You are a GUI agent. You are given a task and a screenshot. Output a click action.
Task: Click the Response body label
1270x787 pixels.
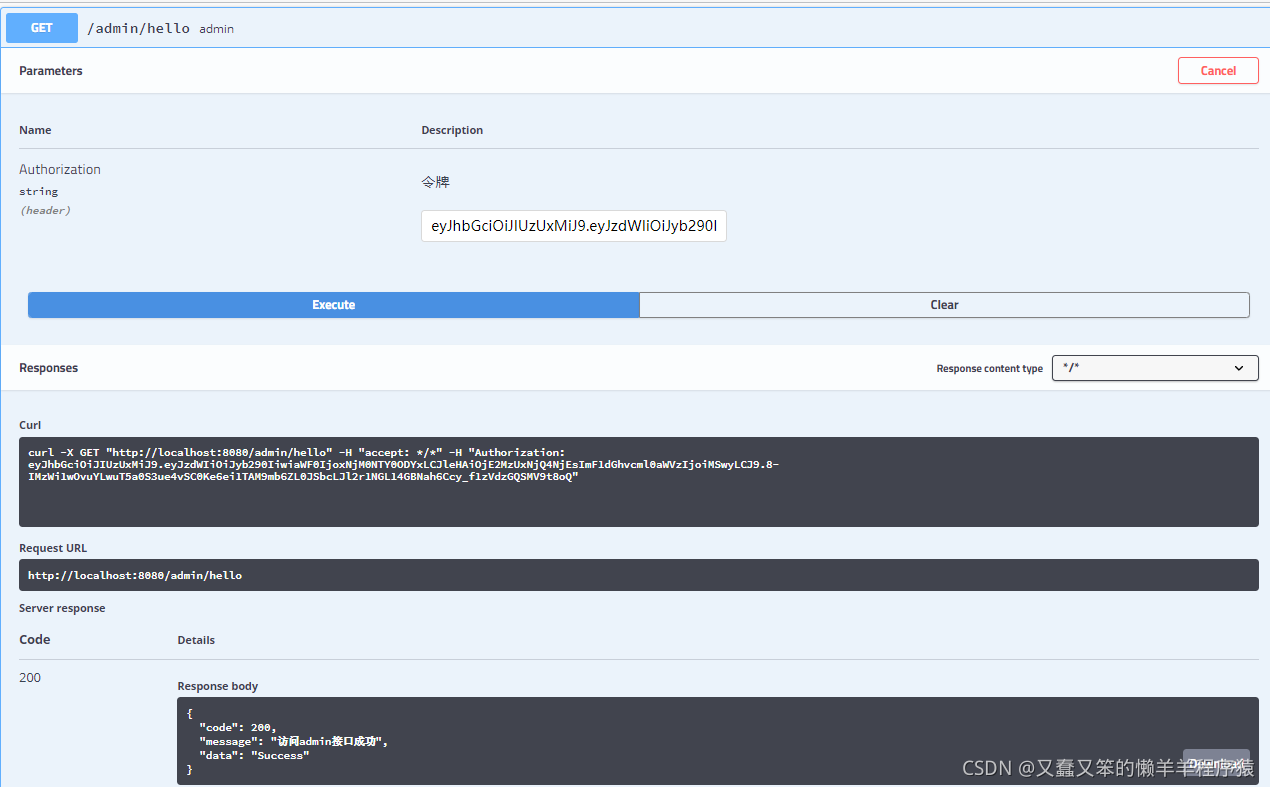[x=218, y=686]
